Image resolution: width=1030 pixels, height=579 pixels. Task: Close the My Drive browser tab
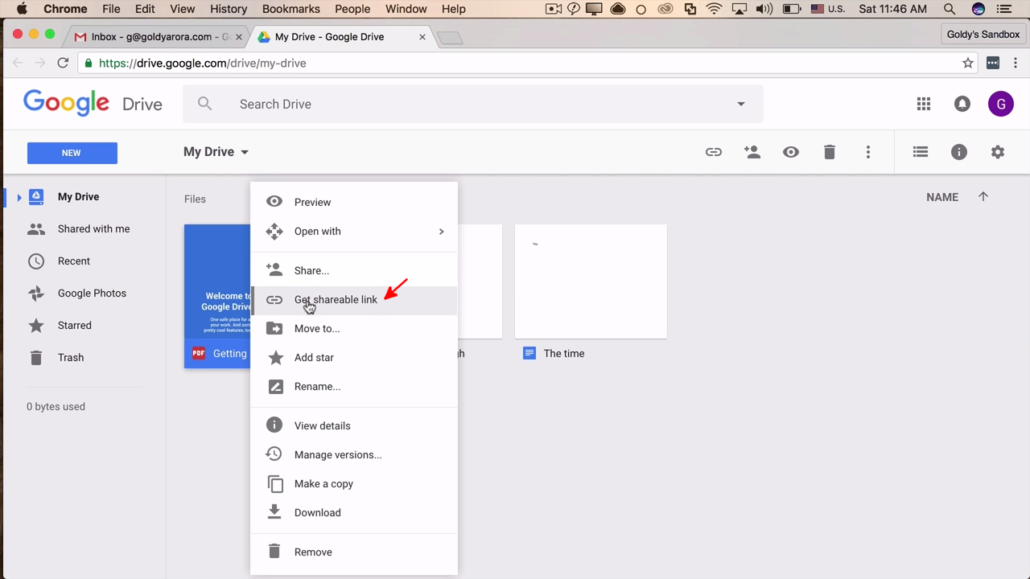pos(422,37)
